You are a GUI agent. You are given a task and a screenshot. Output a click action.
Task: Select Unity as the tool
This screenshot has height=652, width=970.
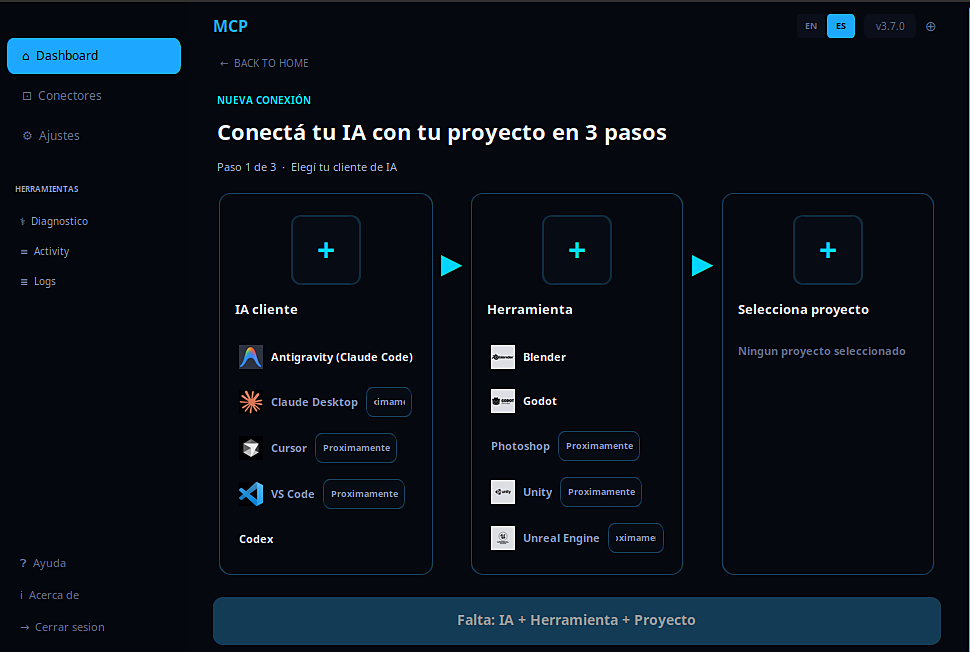tap(537, 492)
